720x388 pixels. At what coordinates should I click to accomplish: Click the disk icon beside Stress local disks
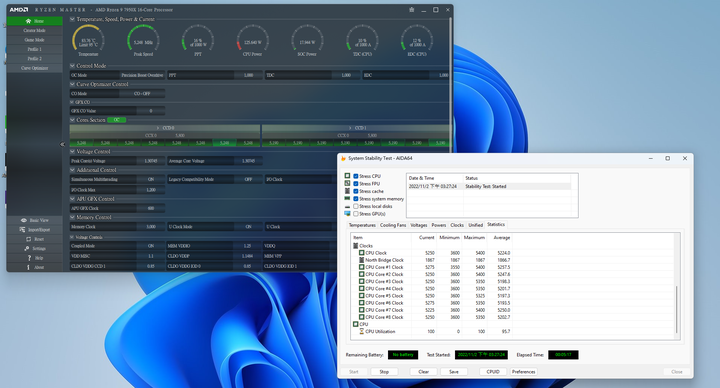click(x=347, y=206)
